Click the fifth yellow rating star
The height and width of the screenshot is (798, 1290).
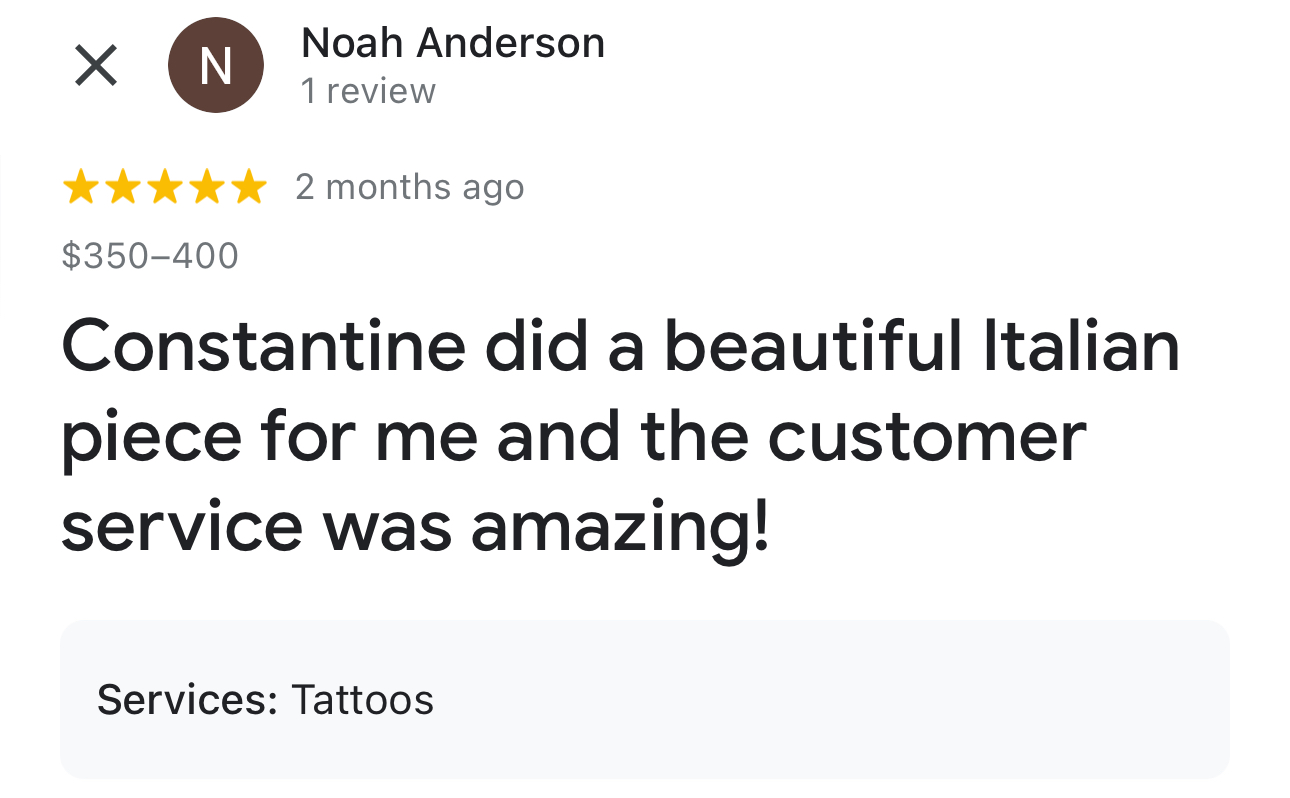point(248,187)
